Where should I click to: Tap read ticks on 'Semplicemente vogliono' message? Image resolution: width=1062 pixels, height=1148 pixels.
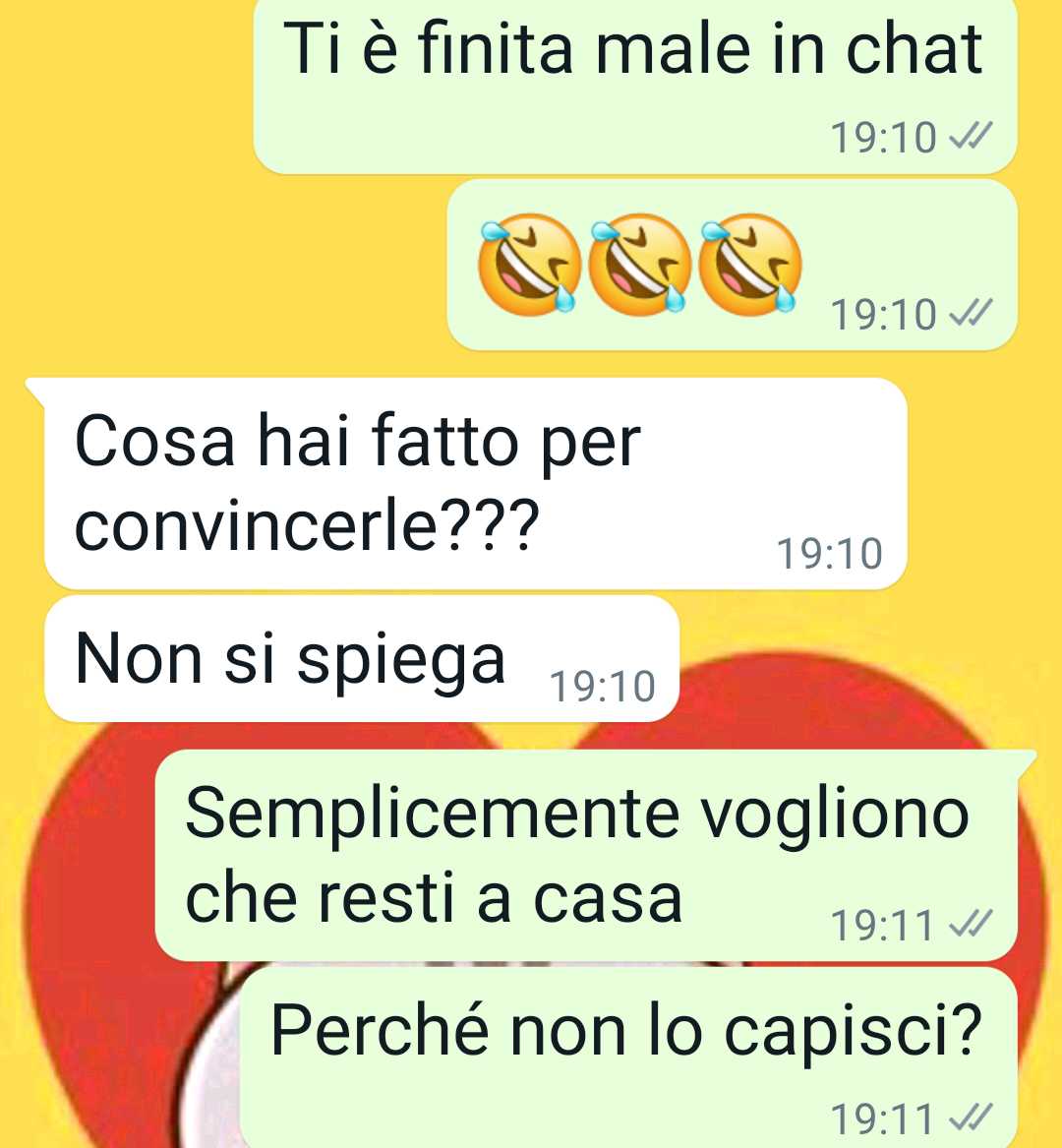click(x=971, y=924)
